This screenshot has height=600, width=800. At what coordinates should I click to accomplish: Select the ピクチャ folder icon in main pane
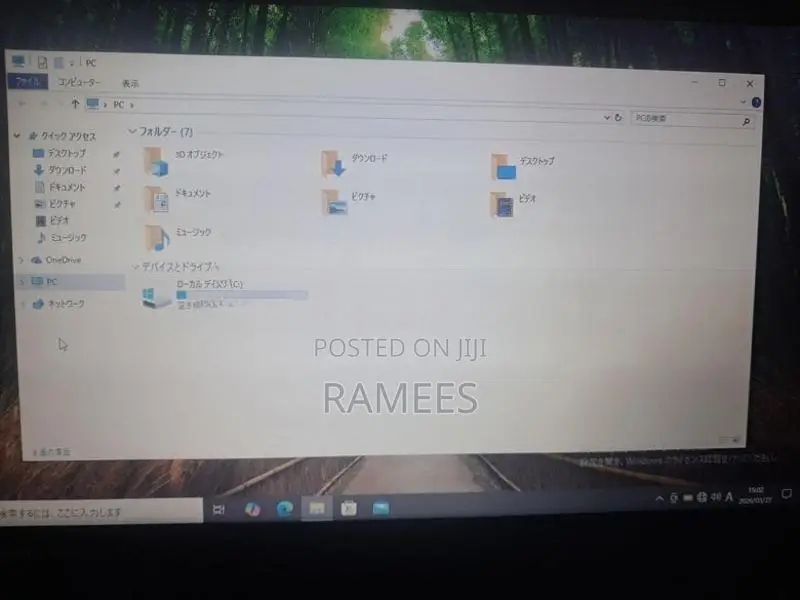[x=335, y=202]
